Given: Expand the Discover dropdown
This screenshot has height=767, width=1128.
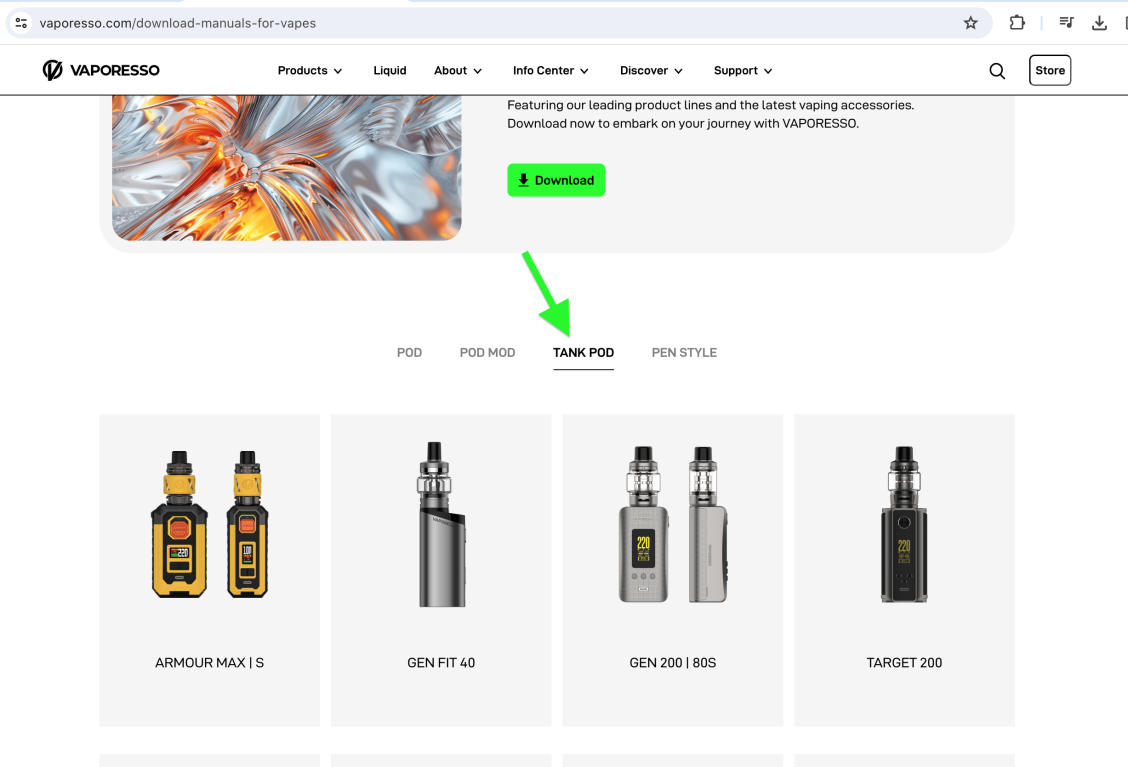Looking at the screenshot, I should pyautogui.click(x=651, y=71).
